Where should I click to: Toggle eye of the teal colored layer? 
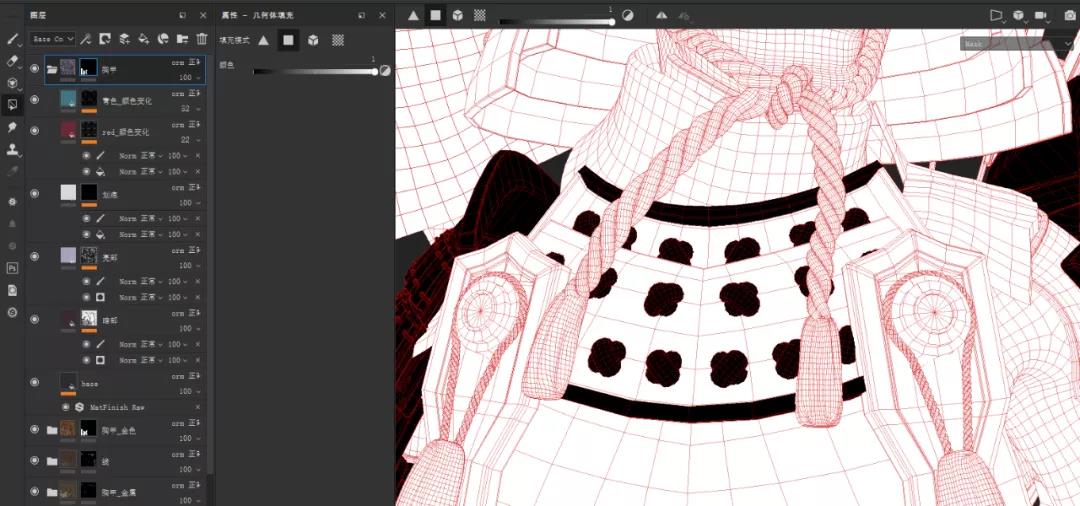click(x=34, y=100)
